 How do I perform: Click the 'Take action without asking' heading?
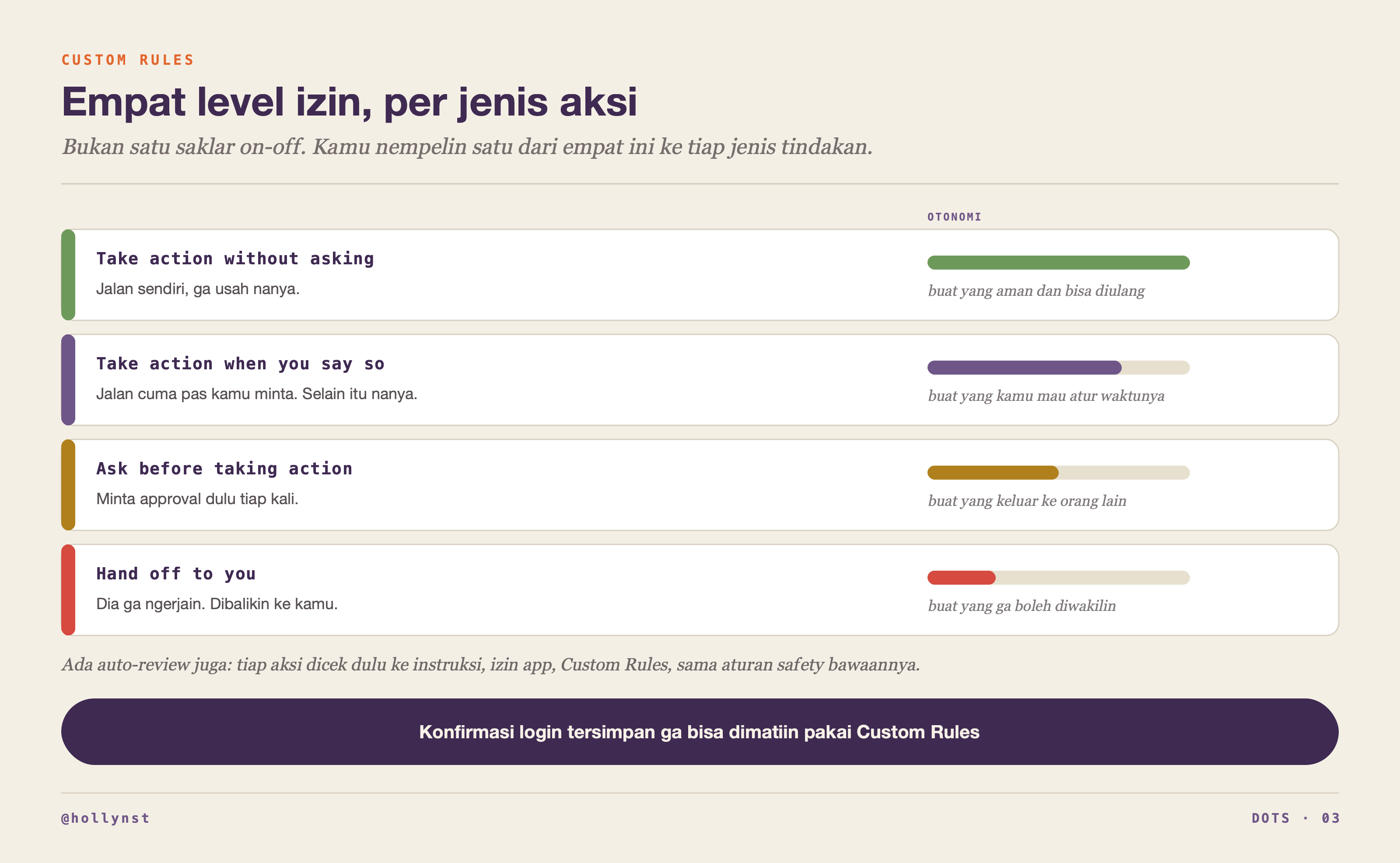pyautogui.click(x=235, y=259)
